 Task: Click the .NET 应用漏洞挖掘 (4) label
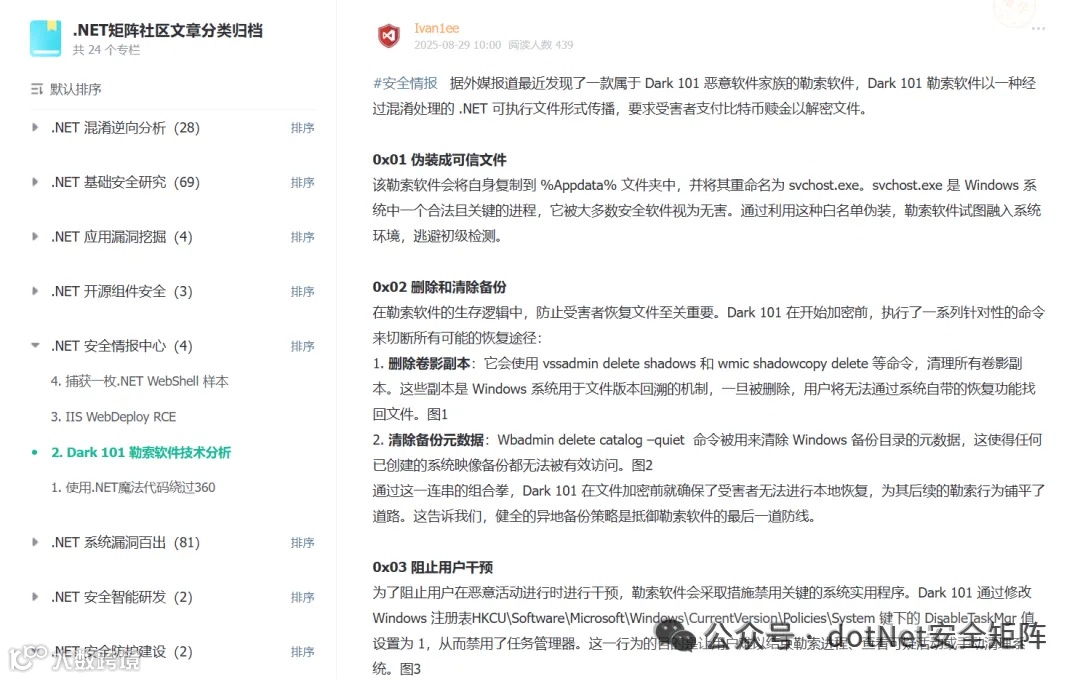[x=122, y=236]
